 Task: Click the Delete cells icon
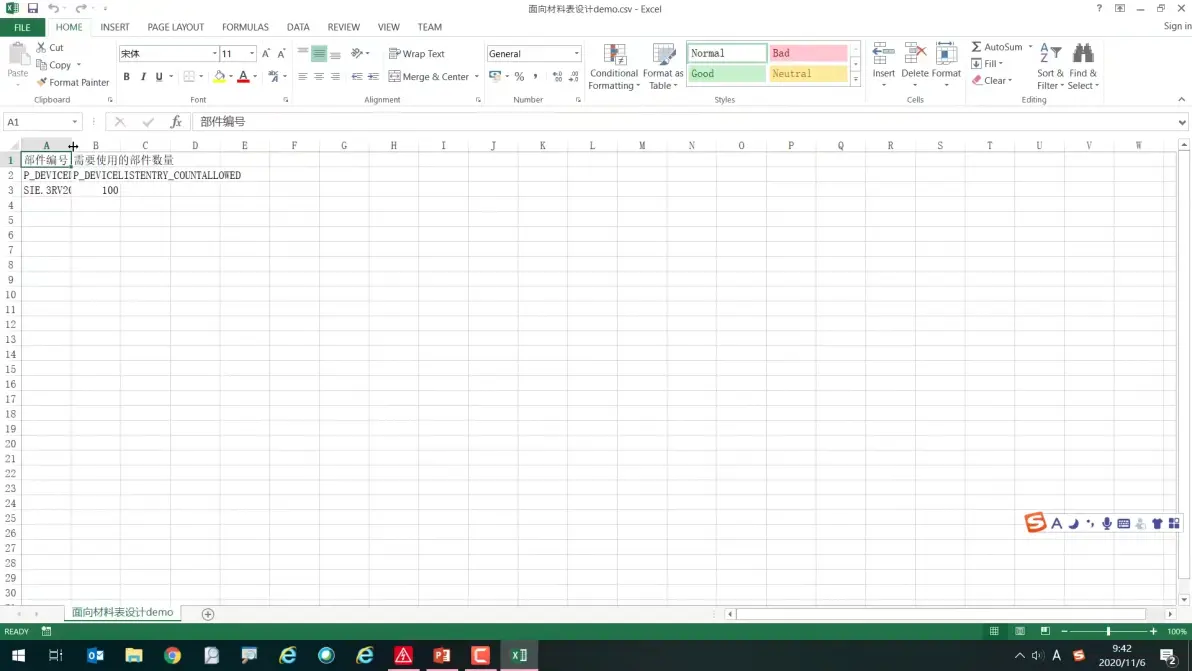pos(915,55)
